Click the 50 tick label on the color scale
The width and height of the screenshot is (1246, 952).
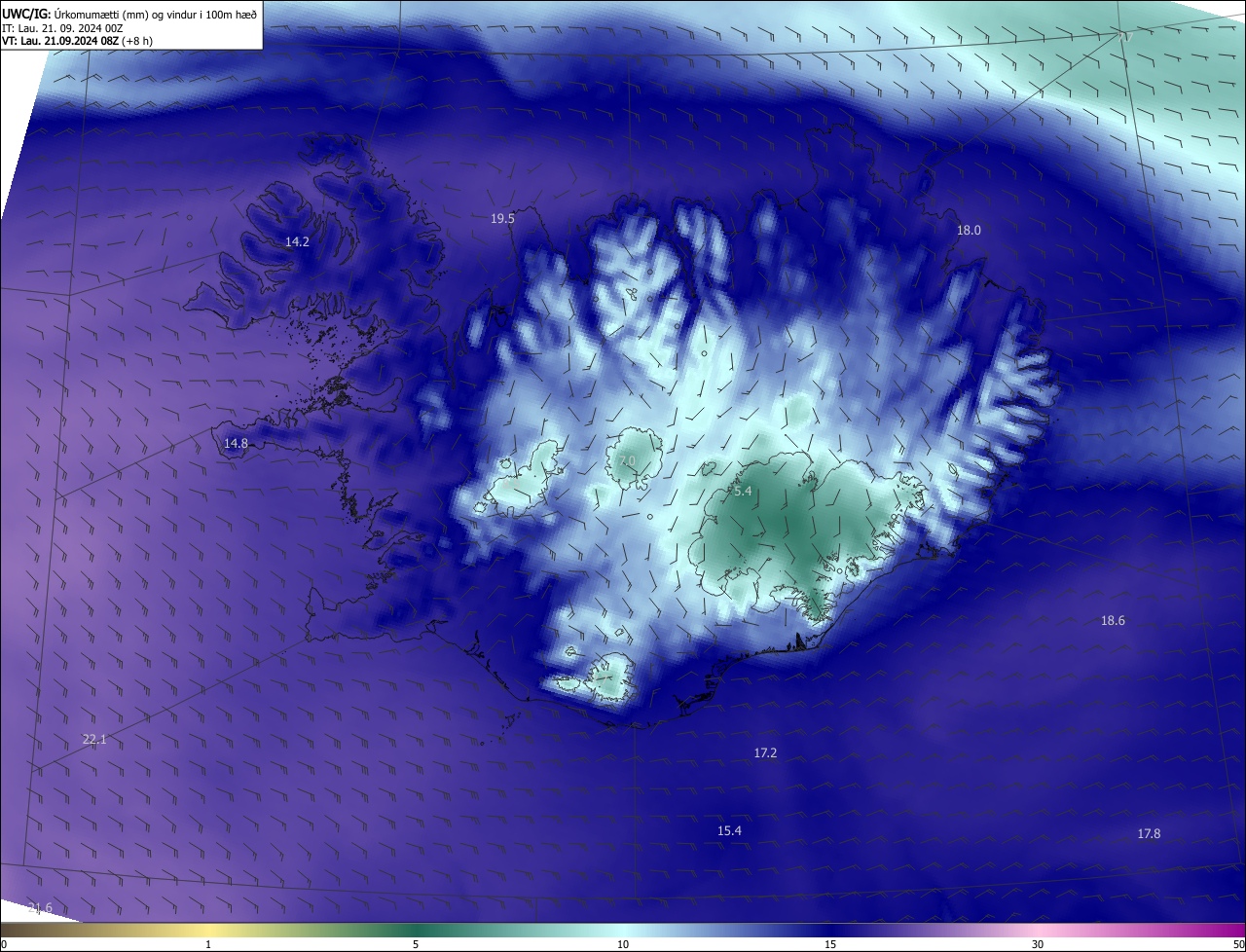(1238, 944)
